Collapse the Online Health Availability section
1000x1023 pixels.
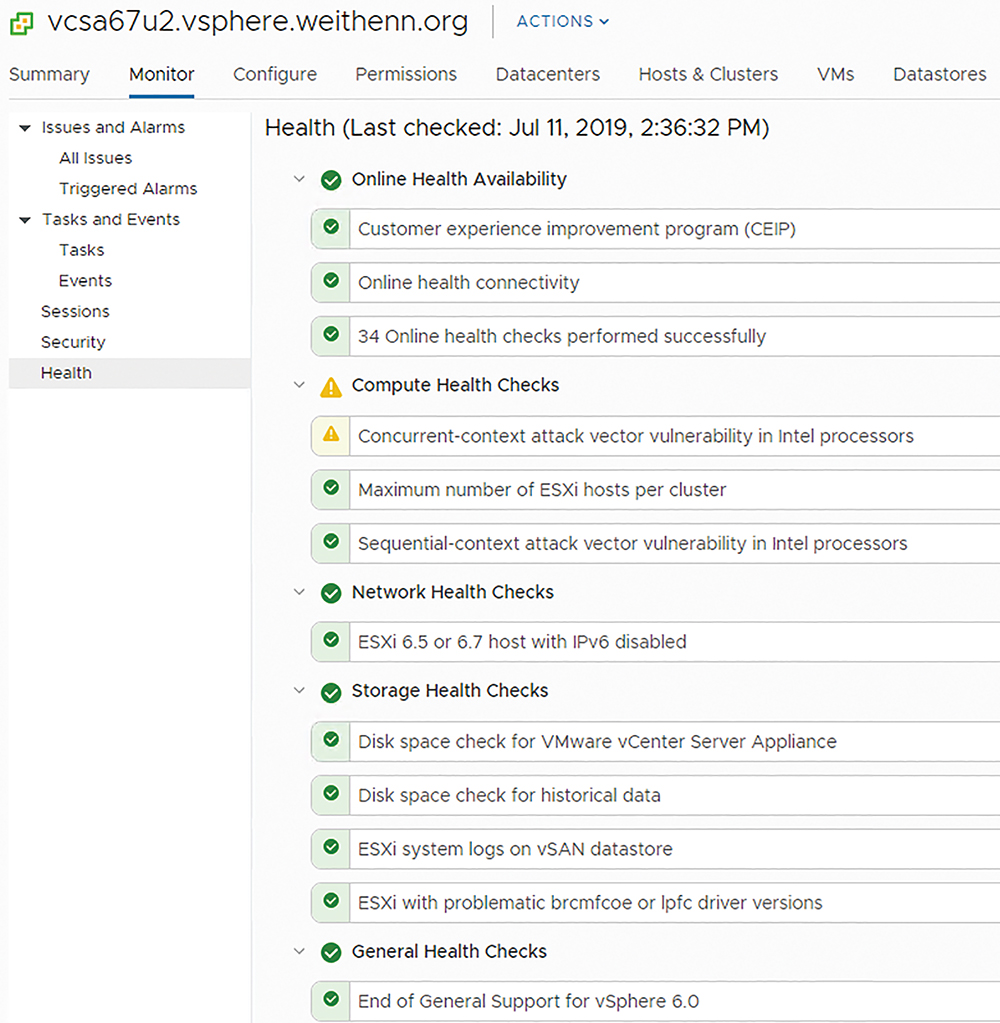(x=299, y=179)
